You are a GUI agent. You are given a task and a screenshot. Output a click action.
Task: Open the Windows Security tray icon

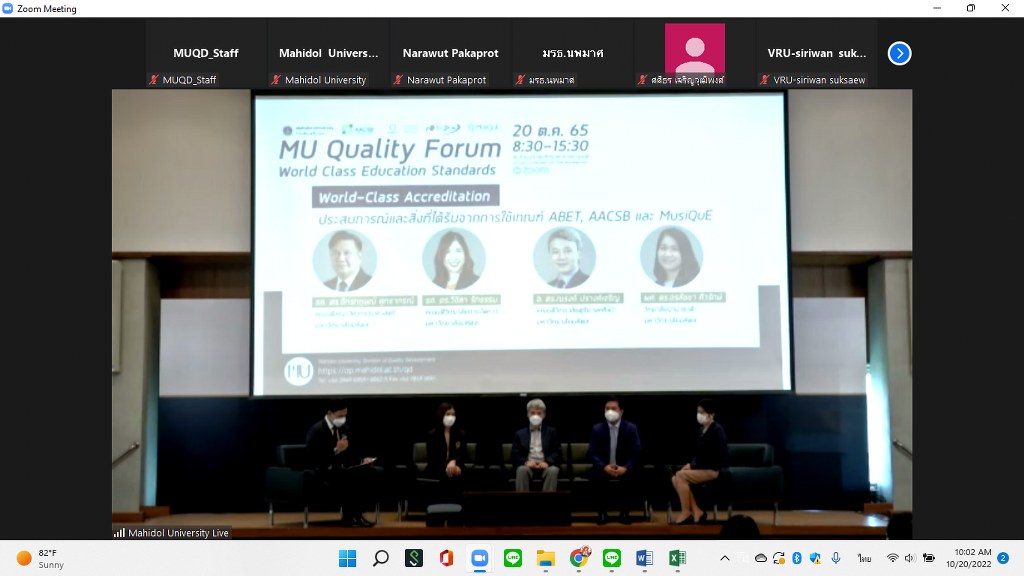pos(815,558)
